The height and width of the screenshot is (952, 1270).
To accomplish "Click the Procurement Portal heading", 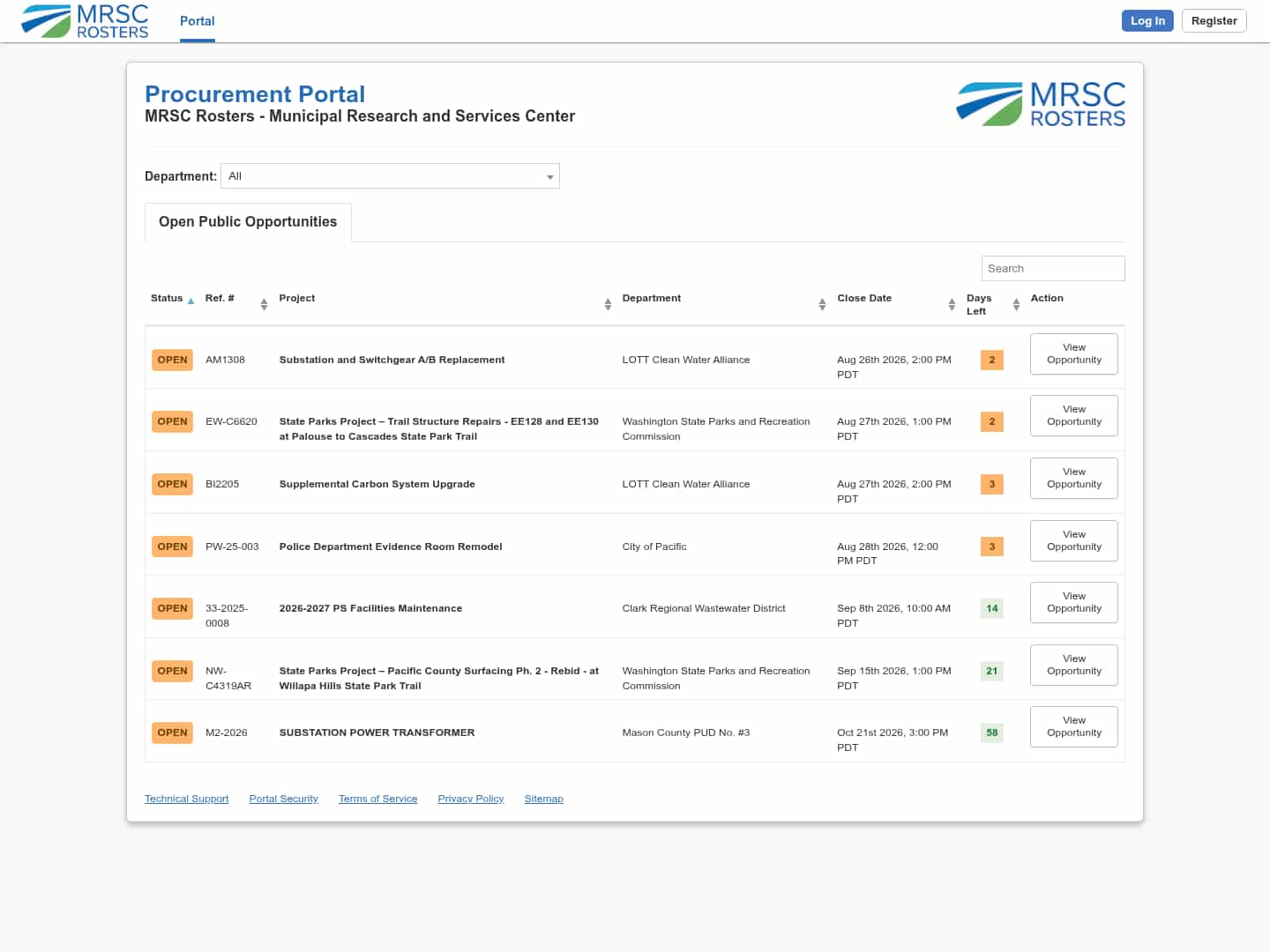I will 255,94.
